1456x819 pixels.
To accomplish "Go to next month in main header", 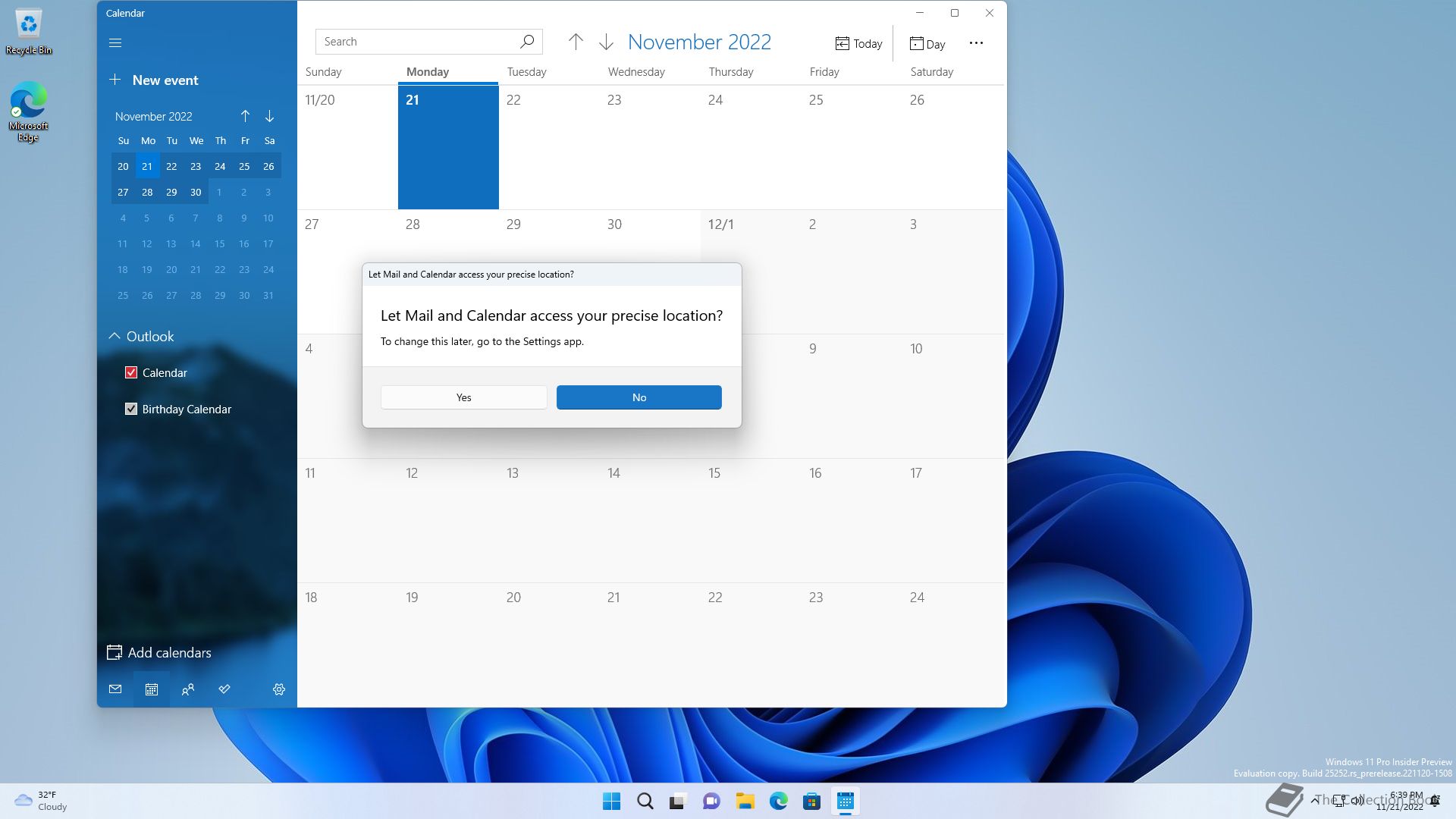I will tap(606, 42).
